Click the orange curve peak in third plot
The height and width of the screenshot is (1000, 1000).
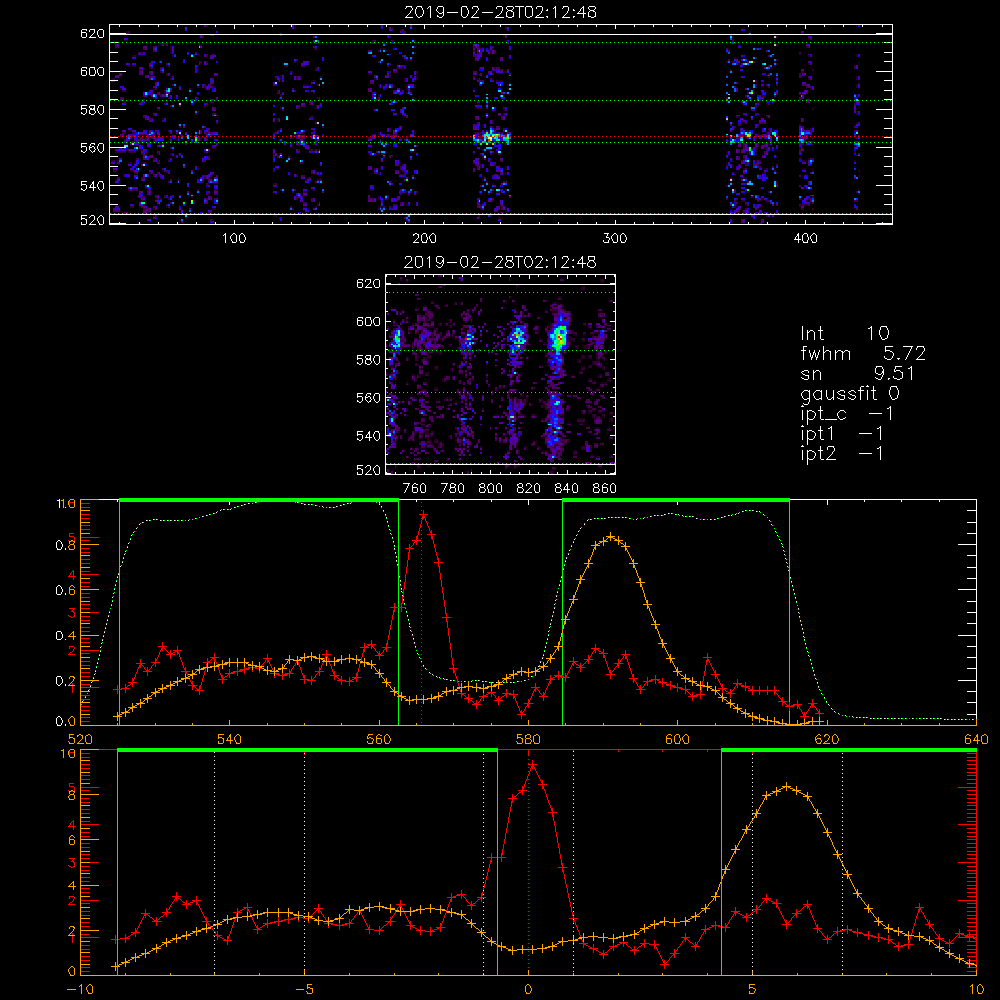[610, 536]
